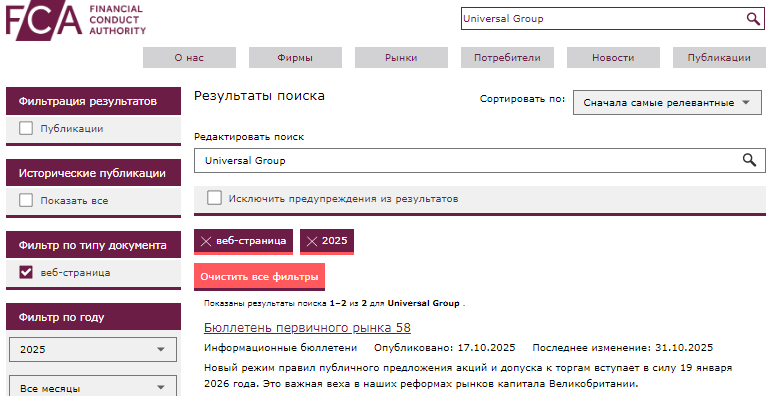Screen dimensions: 769x396
Task: Enable the Показать все checkbox
Action: pos(26,200)
